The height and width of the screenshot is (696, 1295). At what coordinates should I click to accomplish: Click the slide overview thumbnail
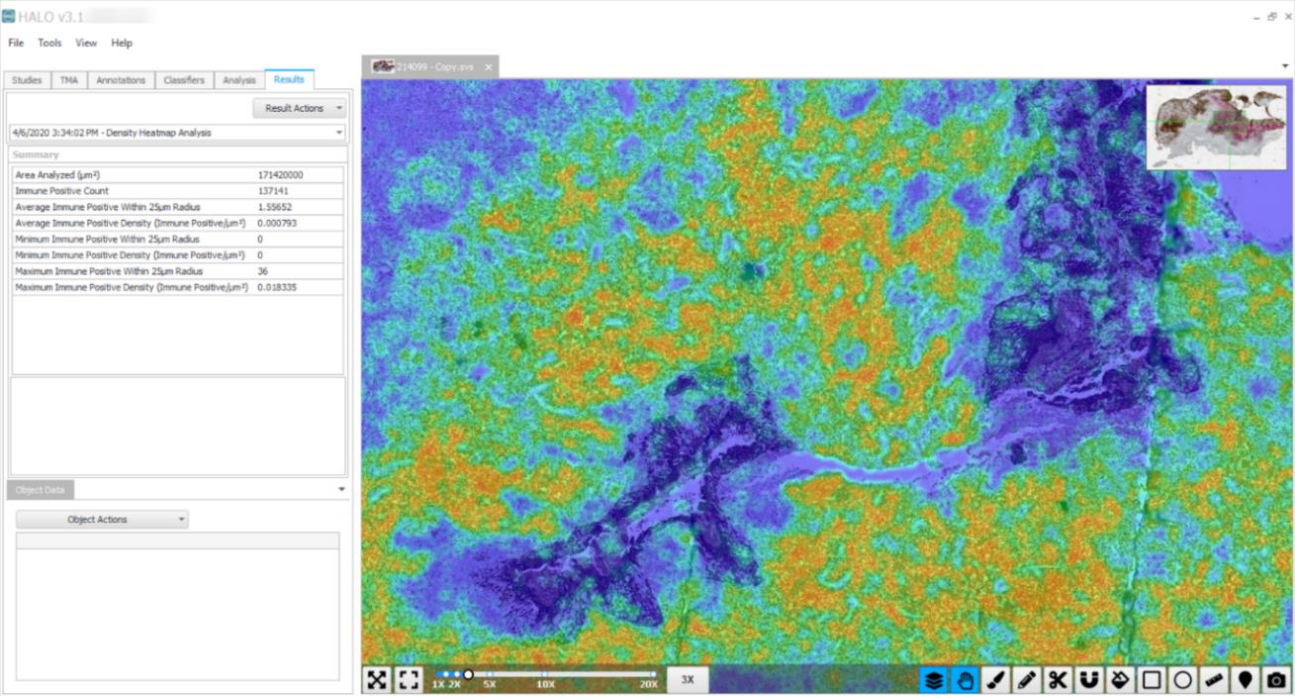point(1216,128)
